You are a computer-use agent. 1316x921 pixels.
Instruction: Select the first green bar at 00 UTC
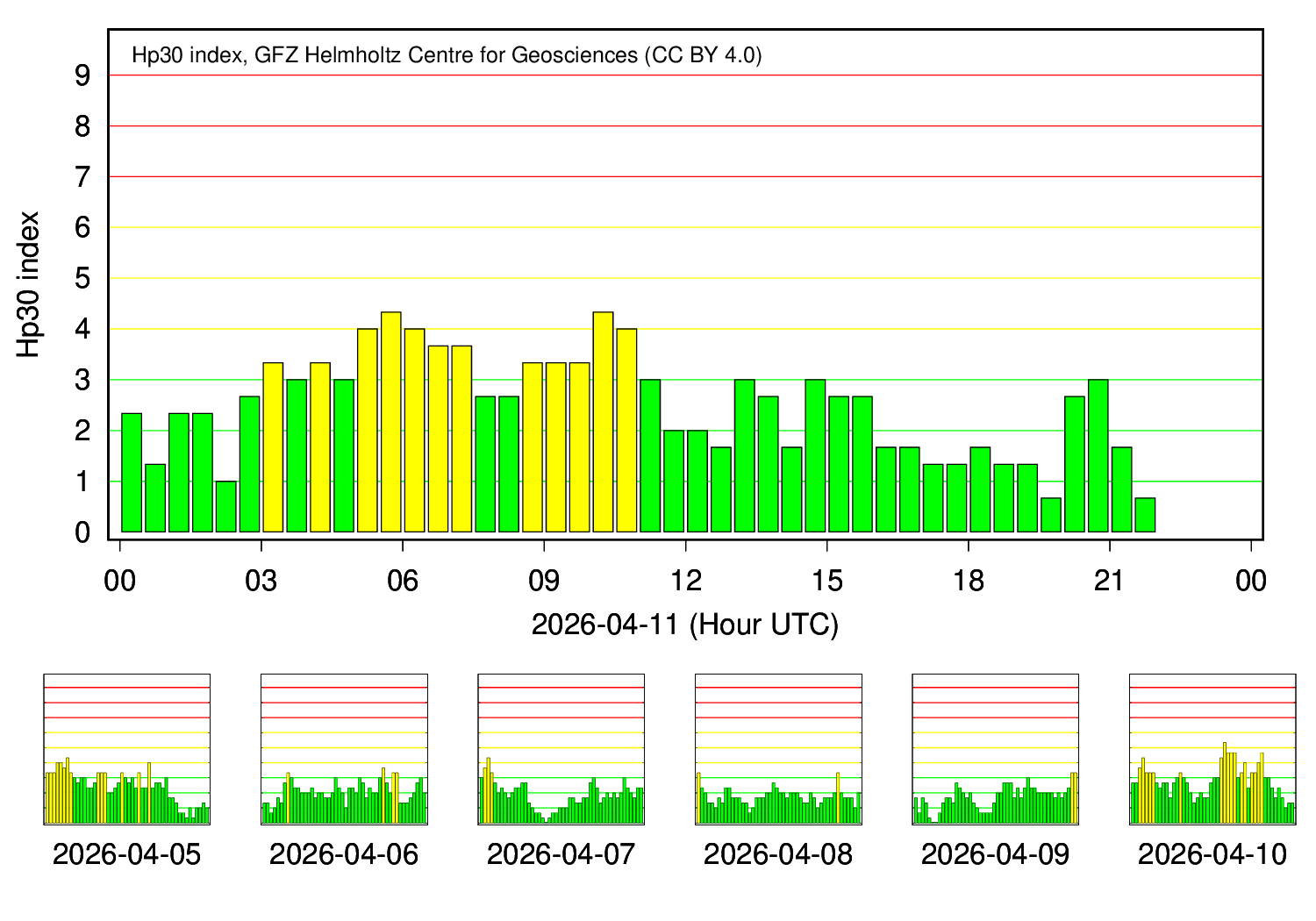click(132, 474)
